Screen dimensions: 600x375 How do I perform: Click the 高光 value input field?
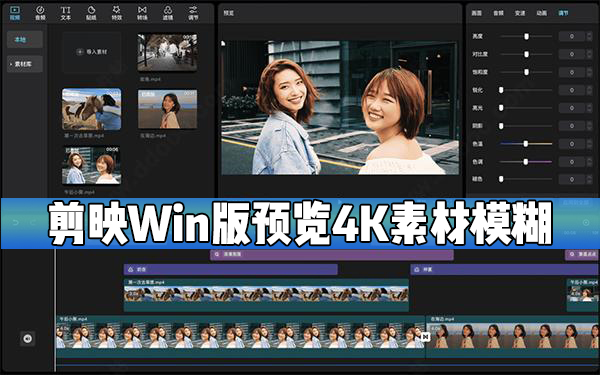coord(572,108)
